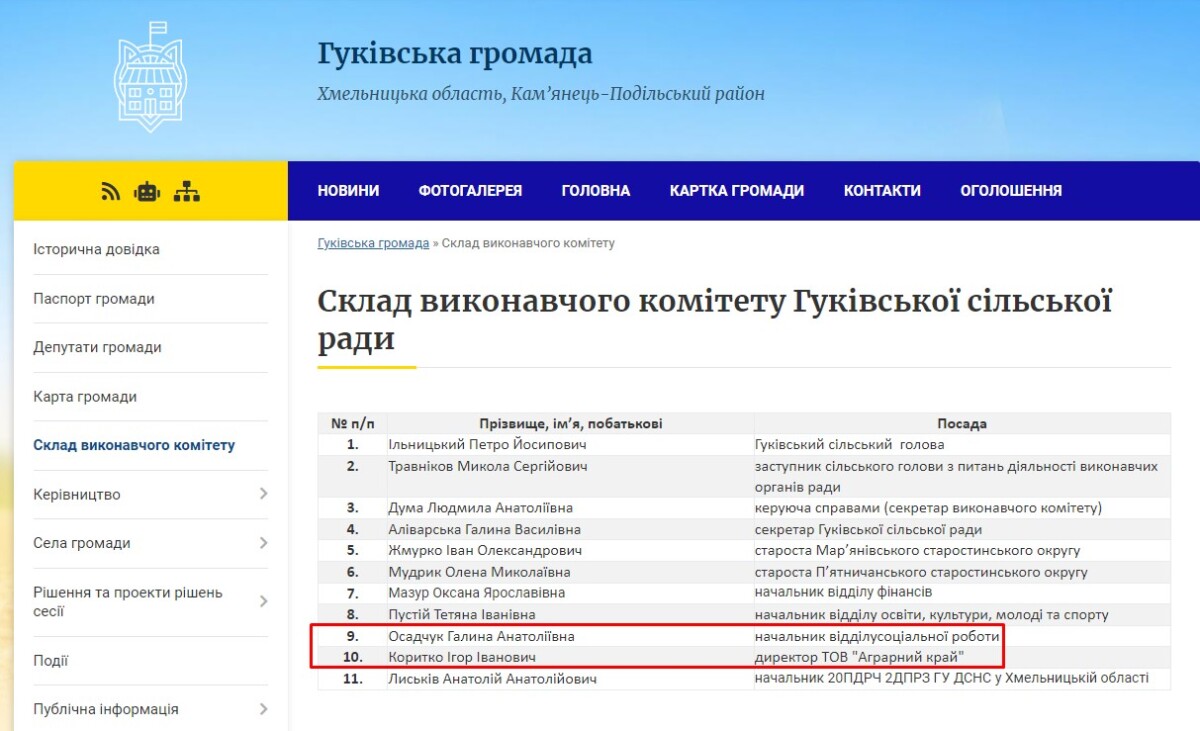The image size is (1200, 731).
Task: Select Контакти in the top menu
Action: click(x=881, y=191)
